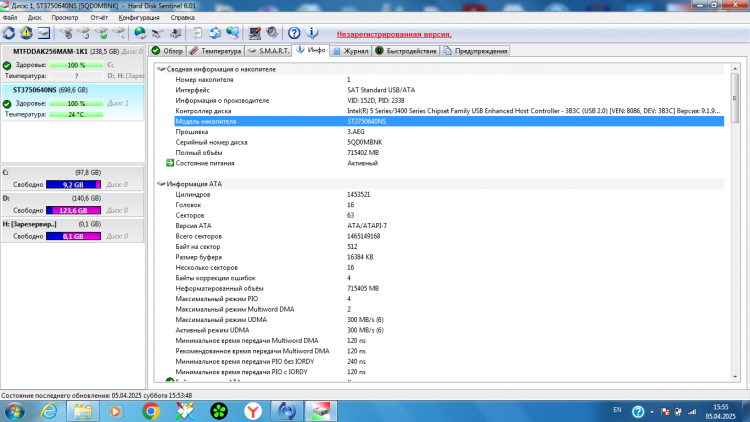Click the D: free space 123,6 GB bar
Image resolution: width=750 pixels, height=422 pixels.
click(x=73, y=211)
